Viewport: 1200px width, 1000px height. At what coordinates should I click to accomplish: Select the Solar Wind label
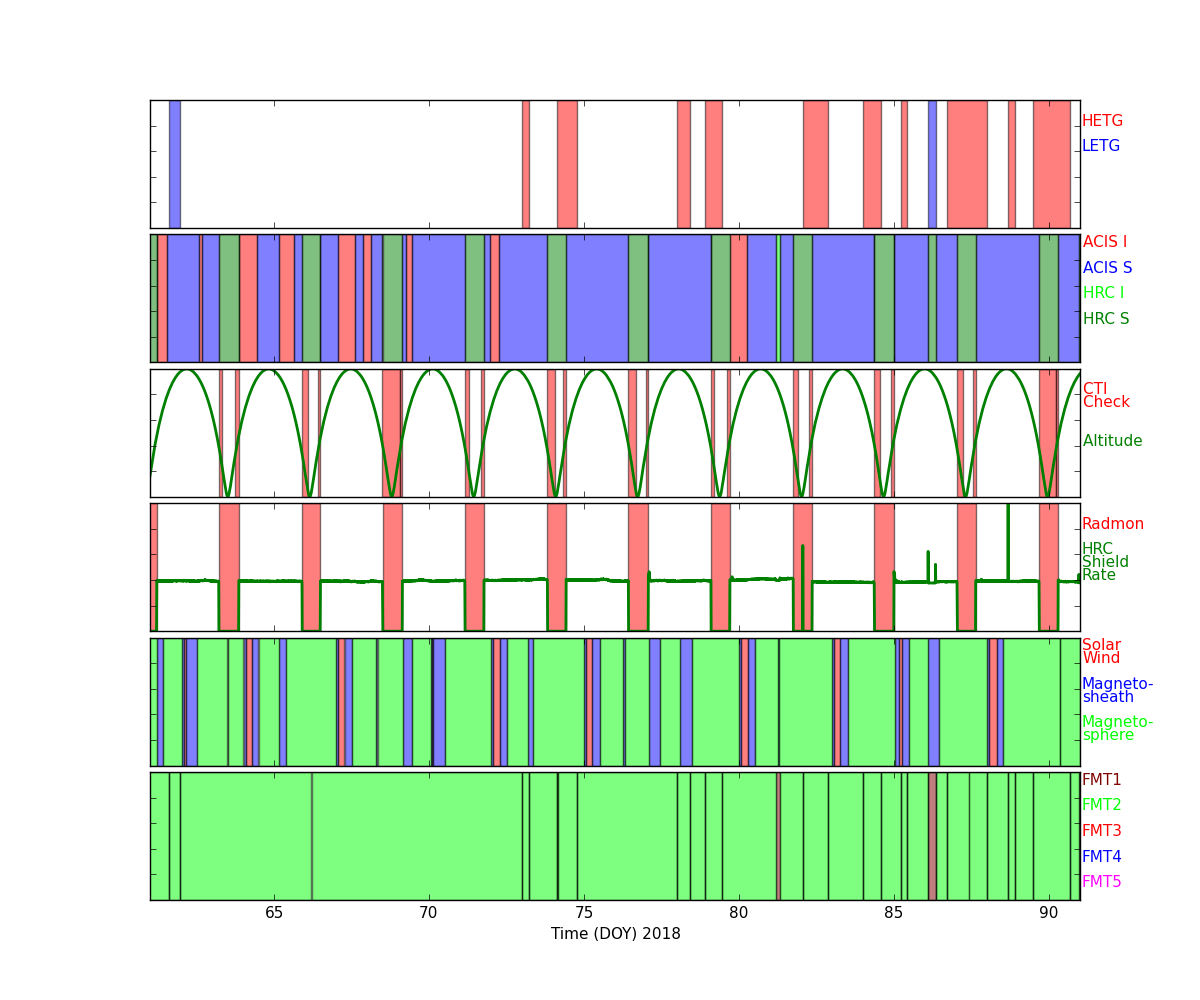point(1101,652)
